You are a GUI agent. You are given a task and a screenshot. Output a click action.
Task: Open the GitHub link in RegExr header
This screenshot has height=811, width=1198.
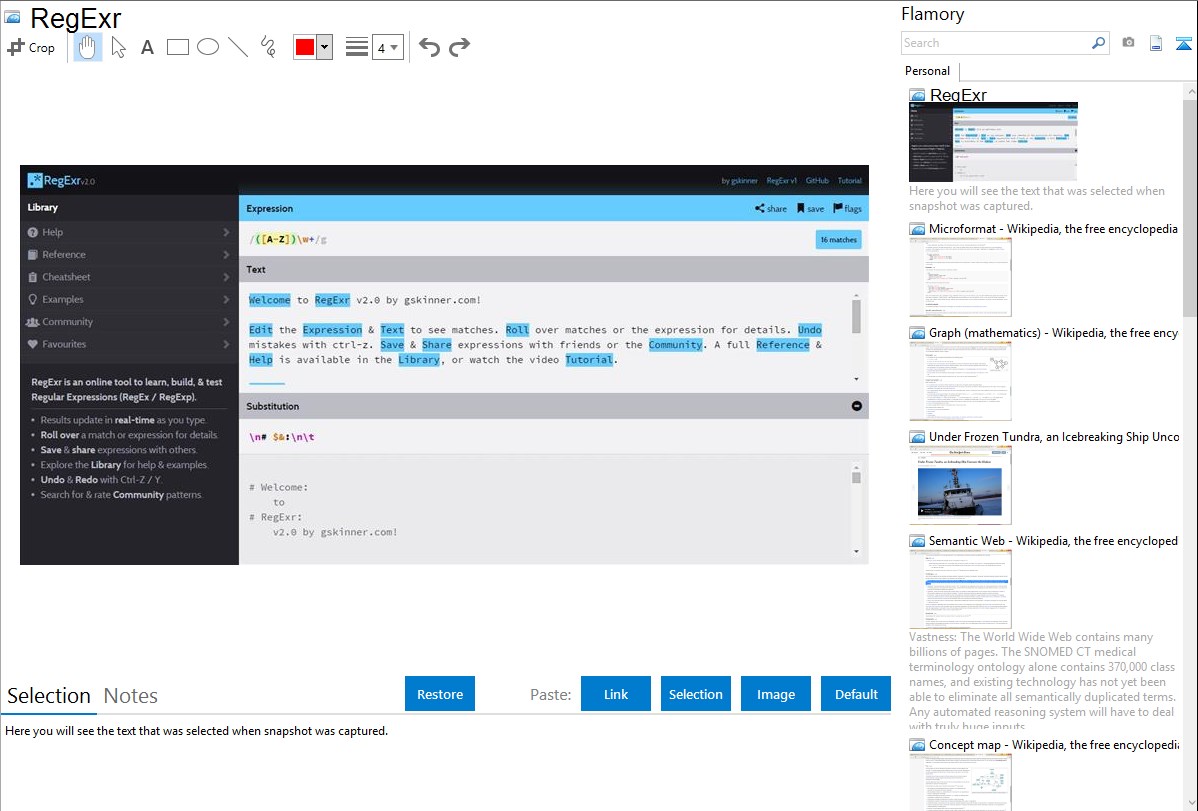(817, 181)
